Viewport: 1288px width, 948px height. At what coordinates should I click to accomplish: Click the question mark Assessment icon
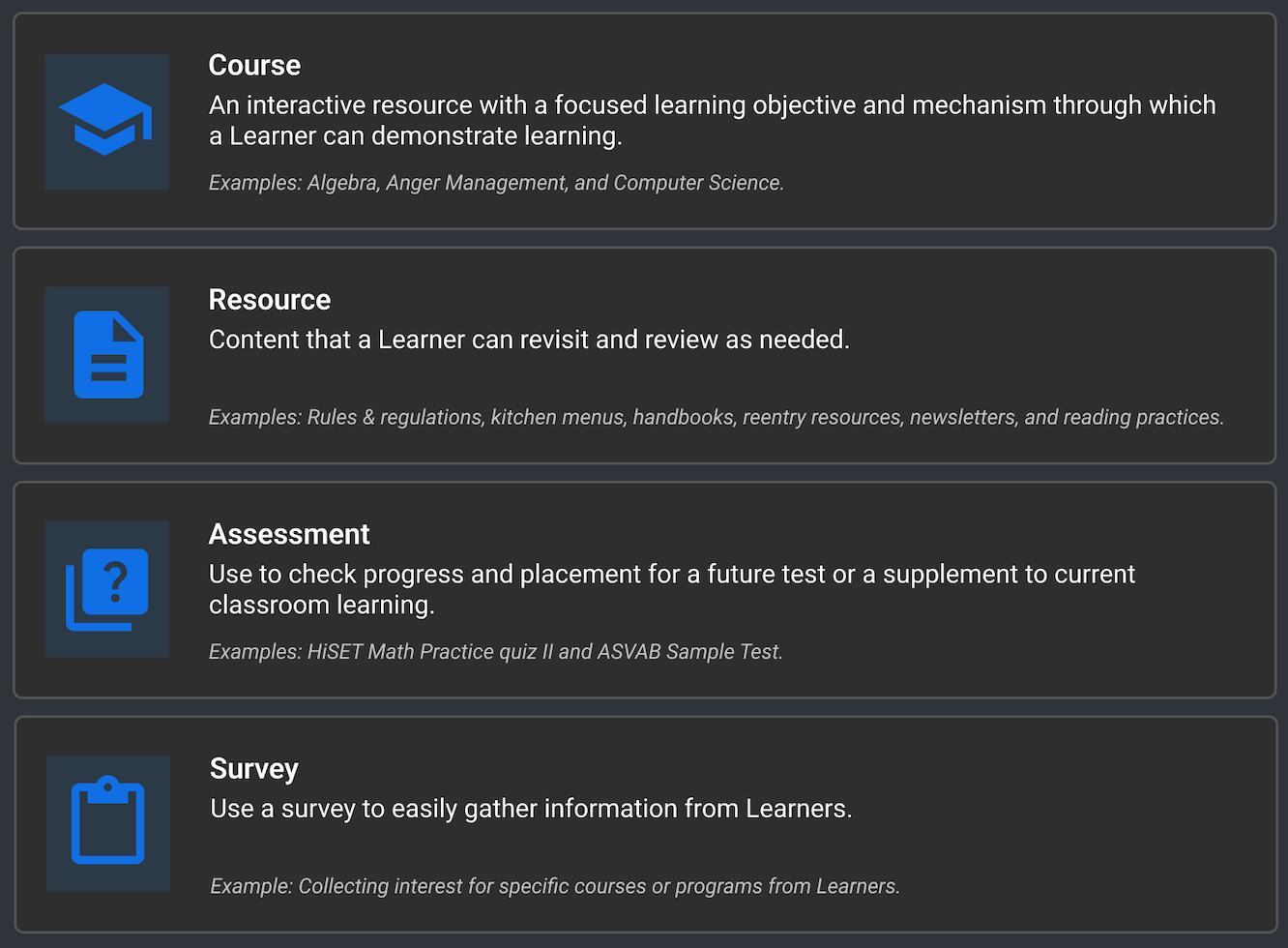(106, 589)
